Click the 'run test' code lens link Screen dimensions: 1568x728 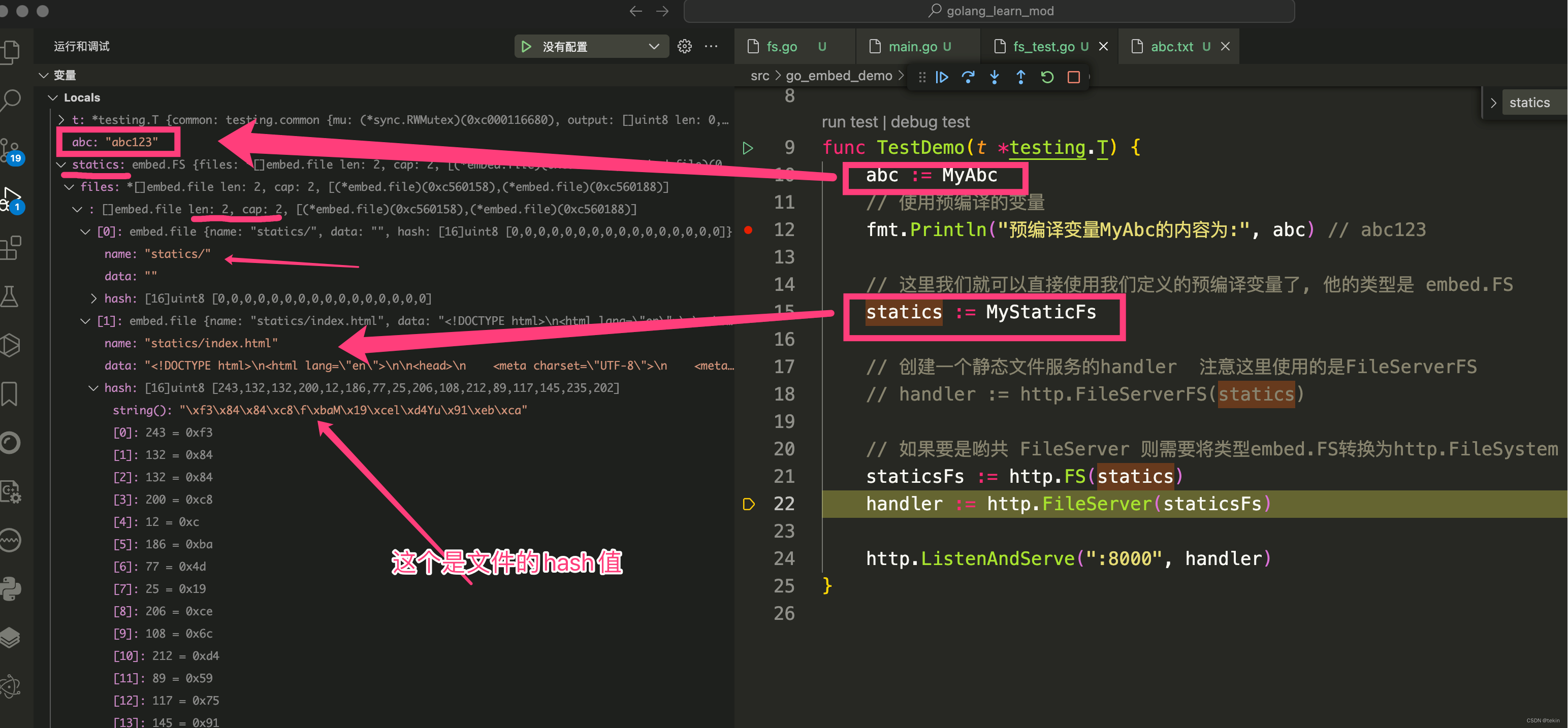[x=849, y=122]
